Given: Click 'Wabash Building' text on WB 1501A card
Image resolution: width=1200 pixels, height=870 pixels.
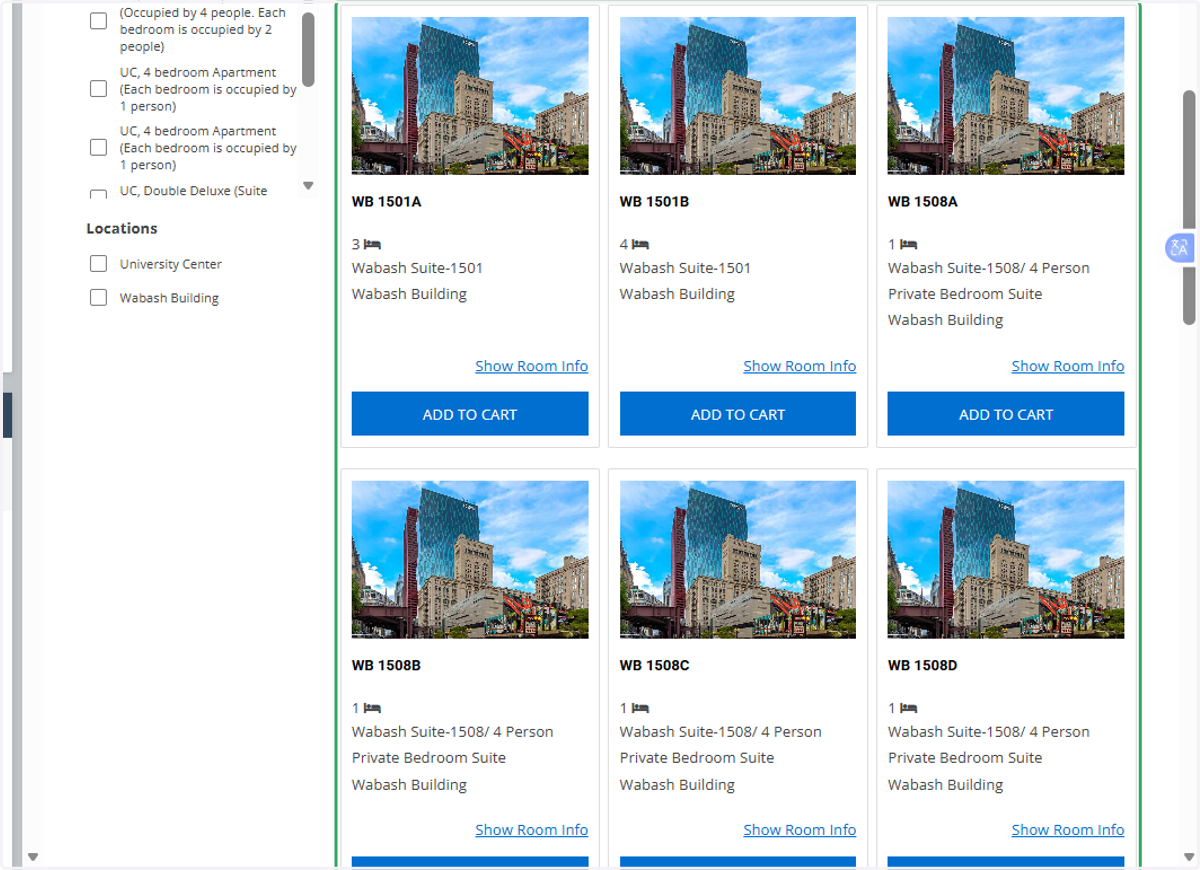Looking at the screenshot, I should point(410,294).
